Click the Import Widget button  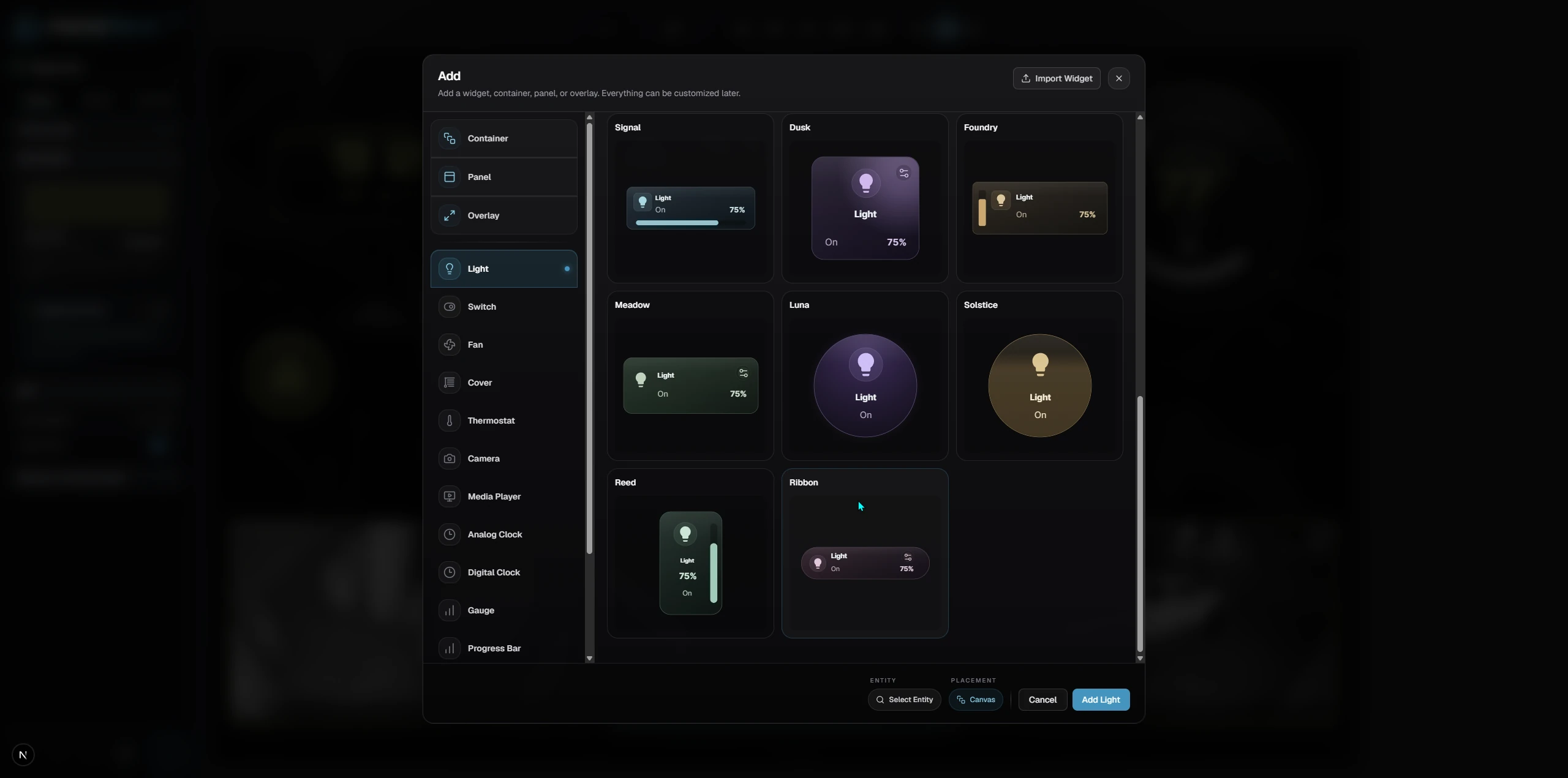pos(1057,78)
